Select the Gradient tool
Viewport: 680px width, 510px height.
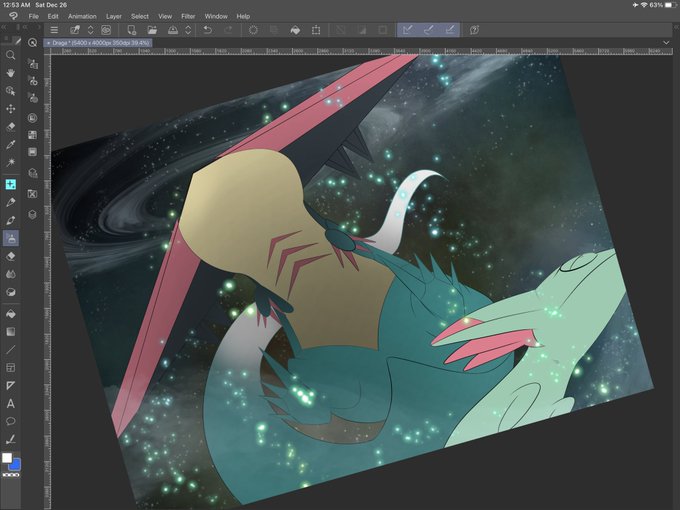[x=10, y=332]
